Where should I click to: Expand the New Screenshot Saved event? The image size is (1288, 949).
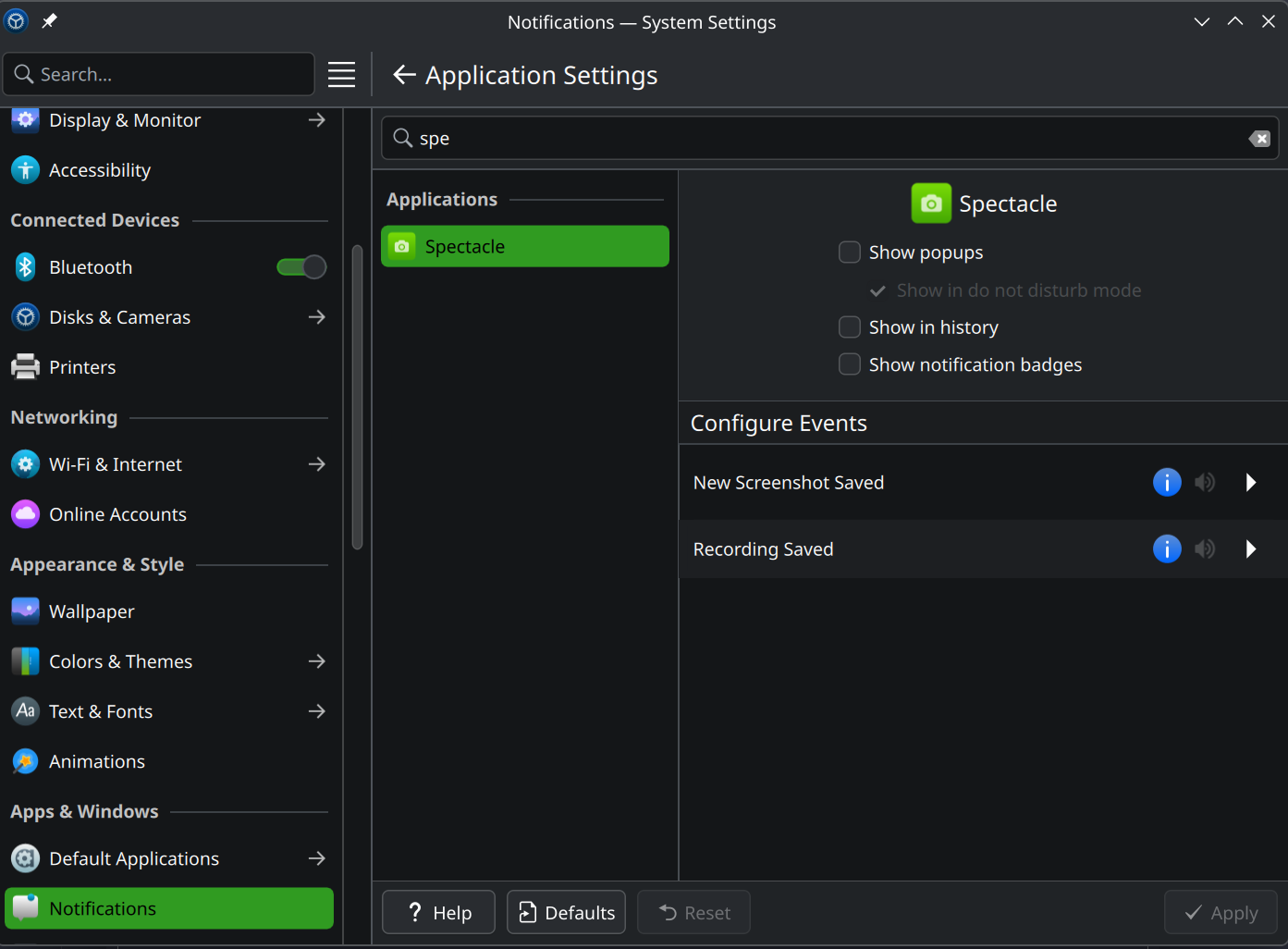(x=1250, y=483)
